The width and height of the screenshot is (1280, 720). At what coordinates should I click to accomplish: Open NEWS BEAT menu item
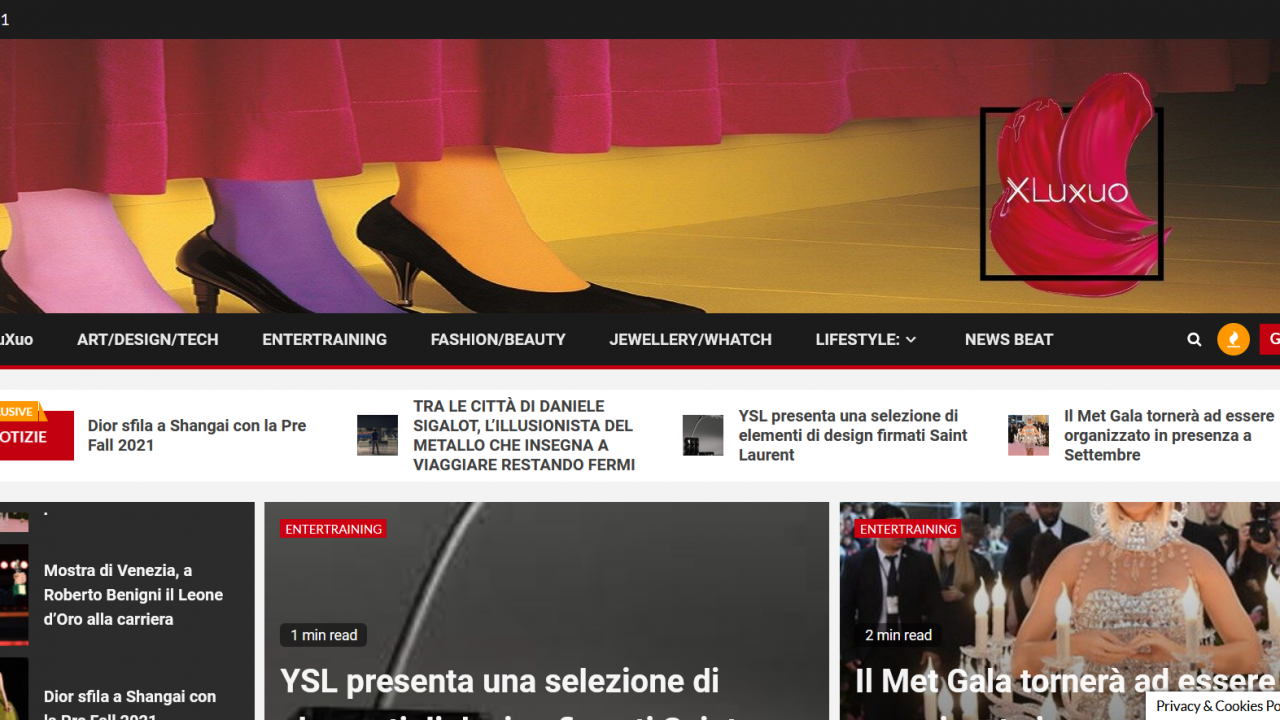tap(1008, 340)
